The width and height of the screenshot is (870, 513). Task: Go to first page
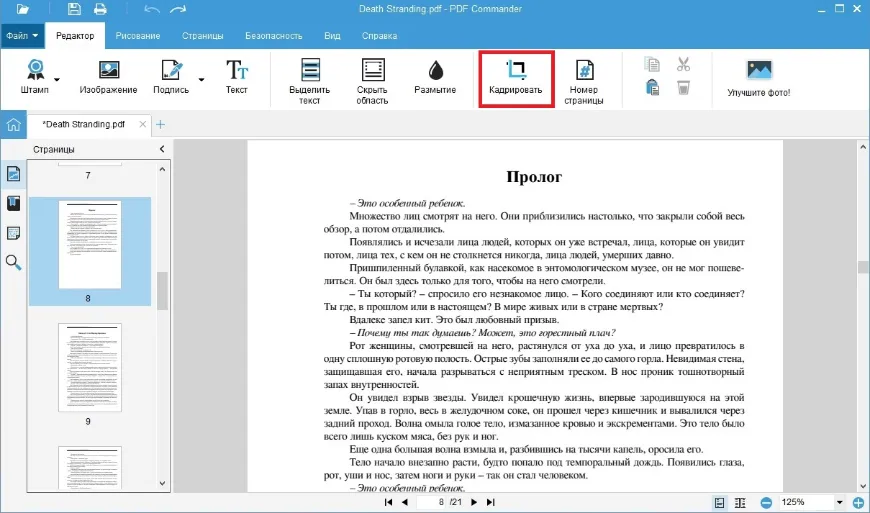click(388, 502)
